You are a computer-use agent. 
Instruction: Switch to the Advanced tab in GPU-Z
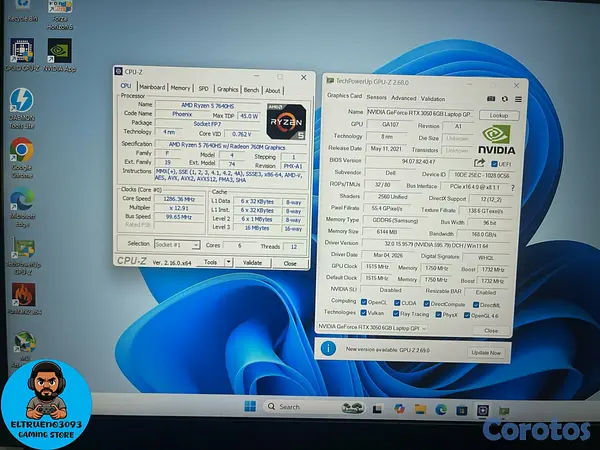(x=404, y=98)
